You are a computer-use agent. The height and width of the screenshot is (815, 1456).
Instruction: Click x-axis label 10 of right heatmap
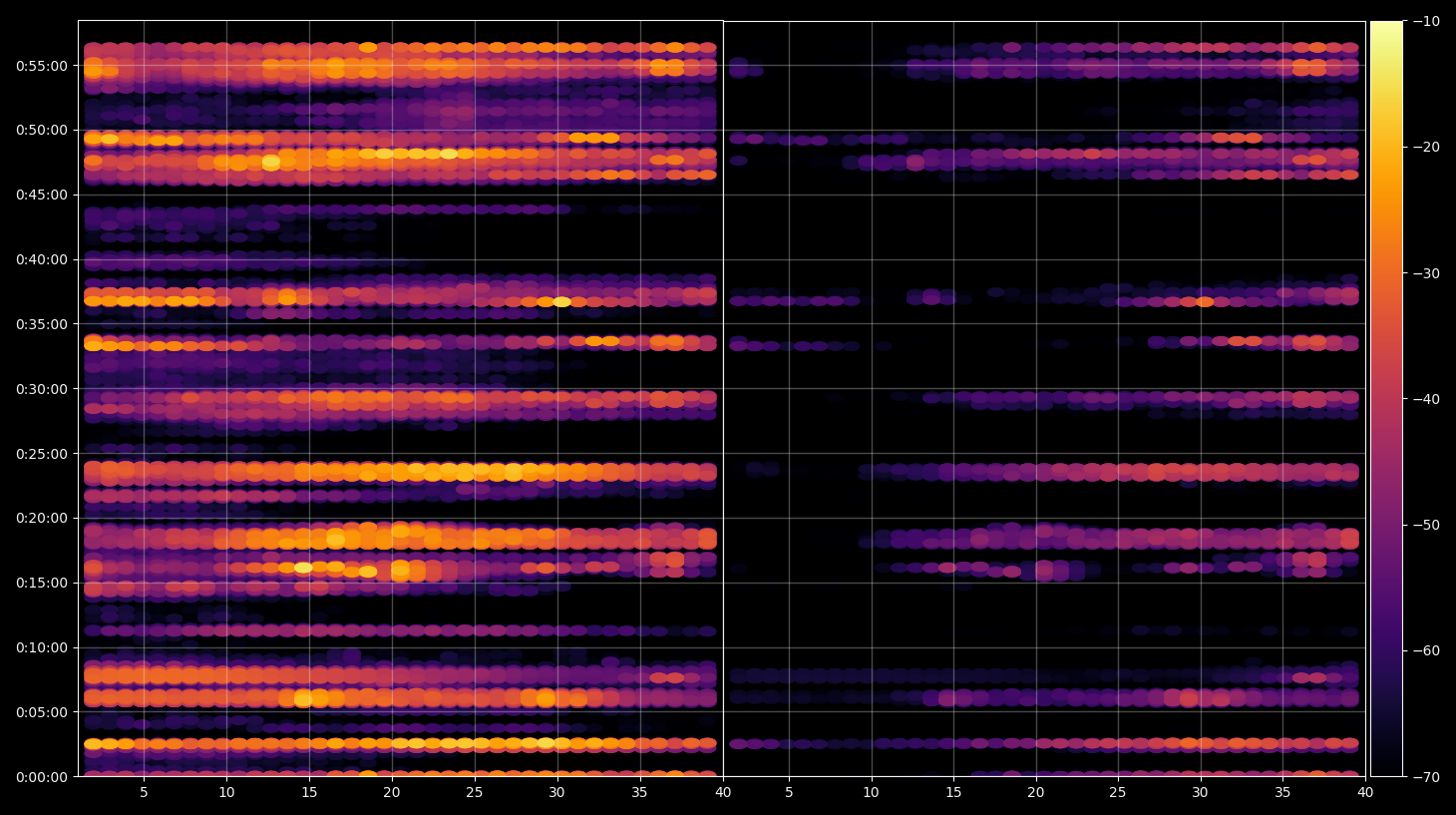coord(871,793)
